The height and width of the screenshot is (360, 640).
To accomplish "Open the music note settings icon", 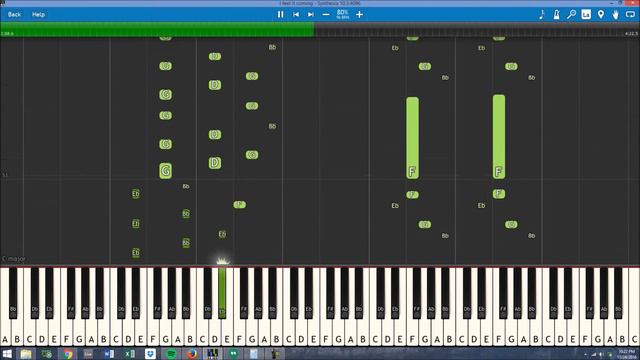I will (542, 14).
